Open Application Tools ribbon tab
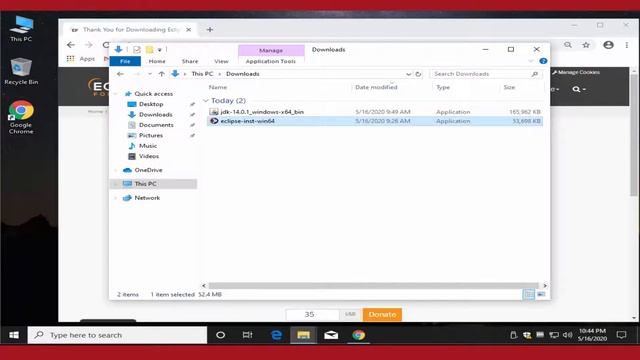Screen dimensions: 640x360 pos(271,61)
